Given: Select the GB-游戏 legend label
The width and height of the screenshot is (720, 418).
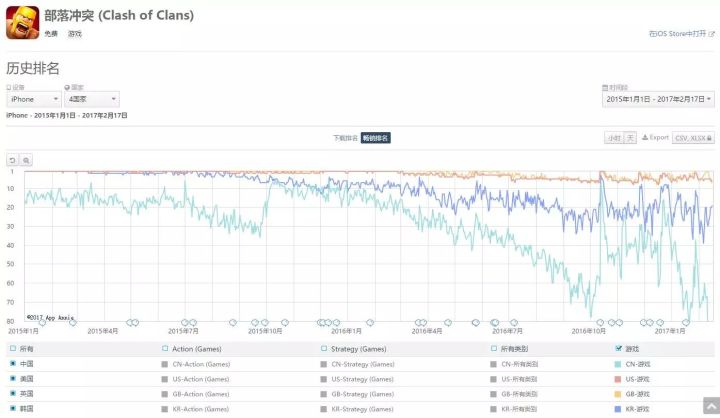Looking at the screenshot, I should [637, 394].
